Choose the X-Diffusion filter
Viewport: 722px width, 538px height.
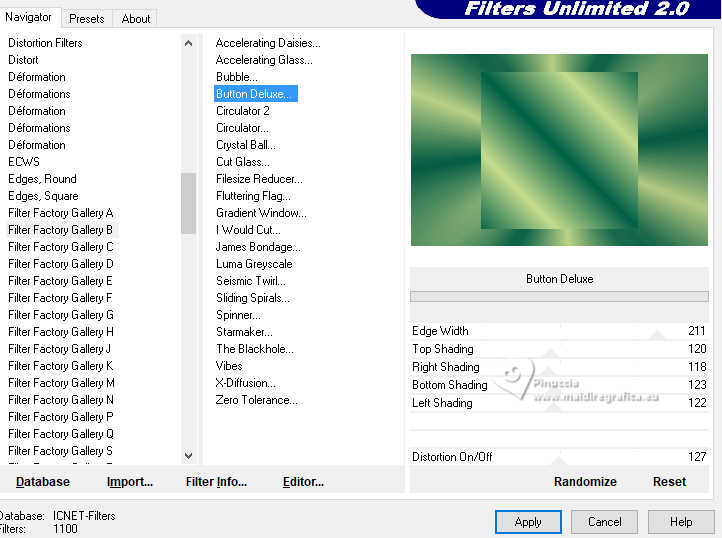[x=245, y=383]
